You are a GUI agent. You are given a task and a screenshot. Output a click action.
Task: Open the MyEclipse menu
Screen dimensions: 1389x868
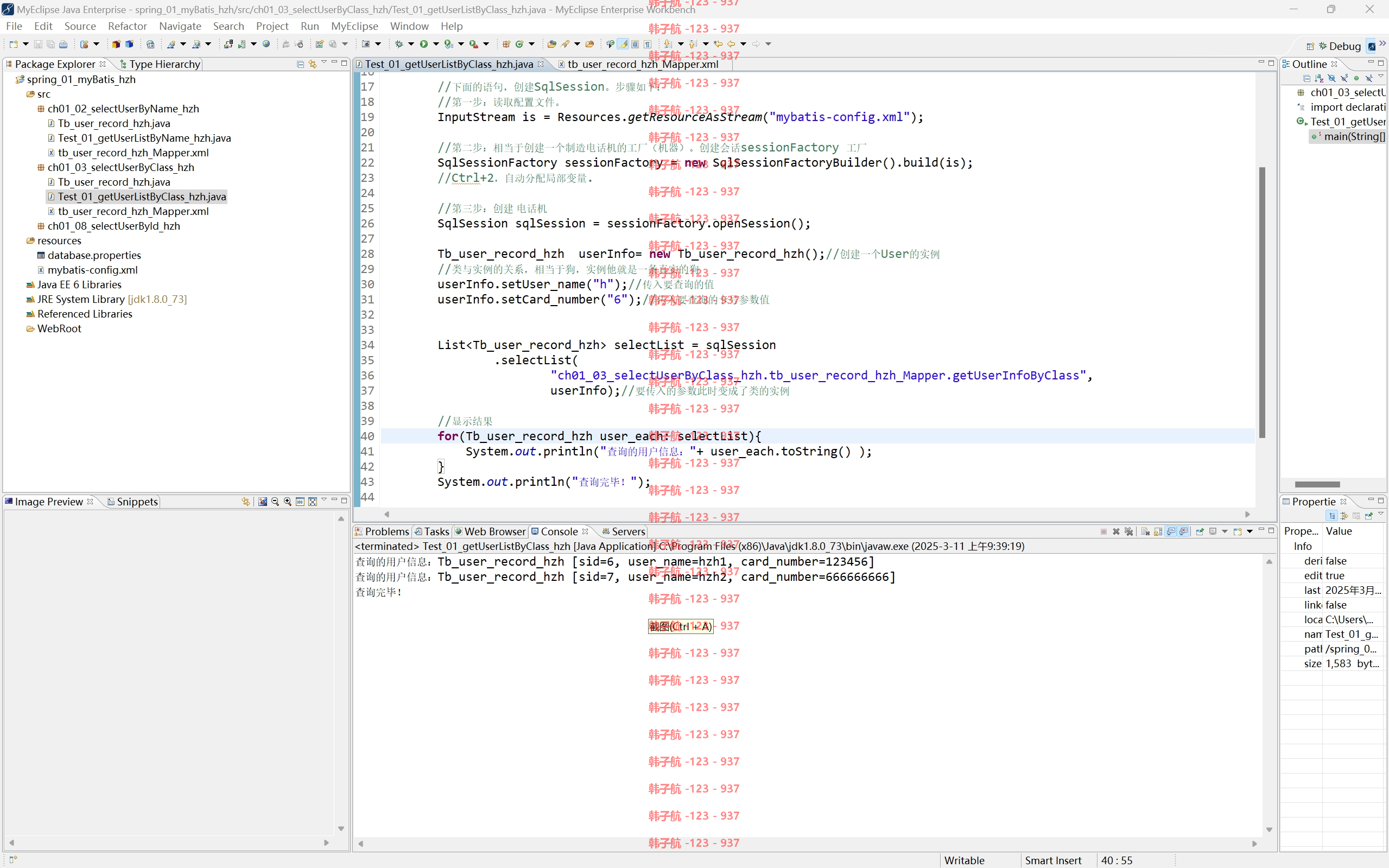point(354,26)
